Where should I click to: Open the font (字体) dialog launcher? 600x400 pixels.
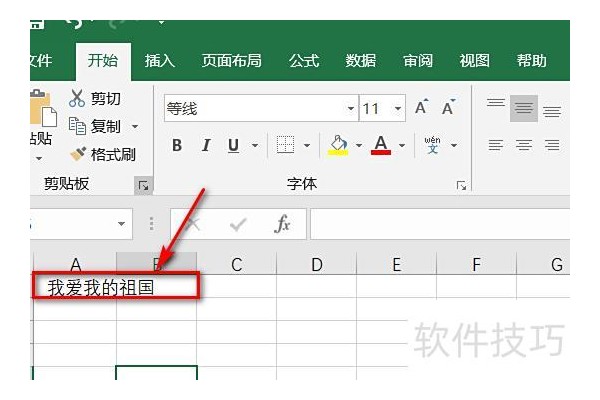click(461, 186)
